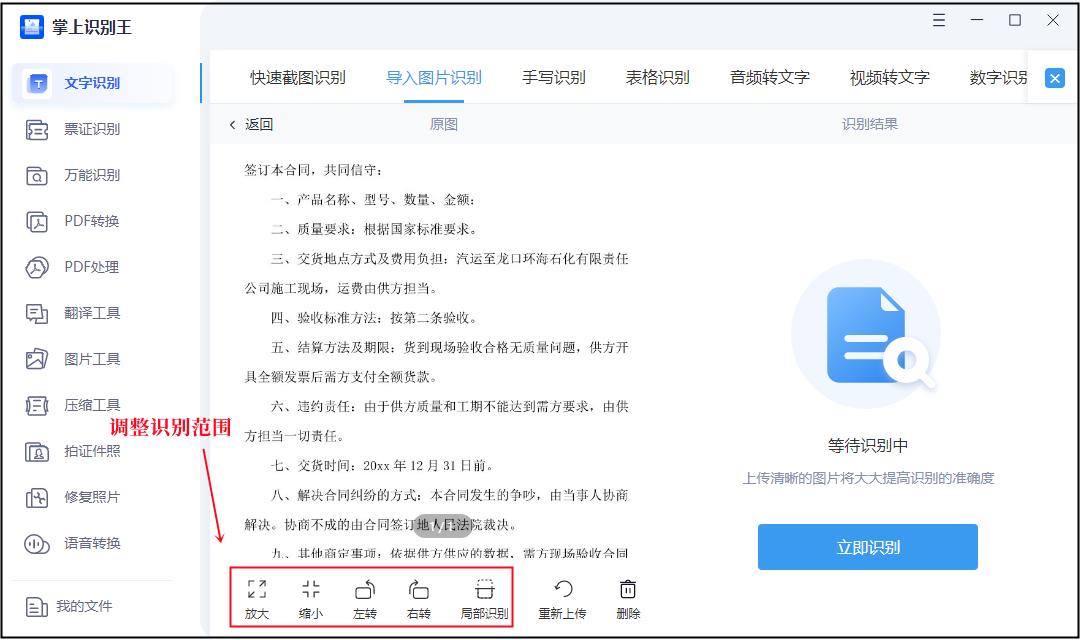Image resolution: width=1080 pixels, height=640 pixels.
Task: Rotate the document left with 左转
Action: click(x=364, y=597)
